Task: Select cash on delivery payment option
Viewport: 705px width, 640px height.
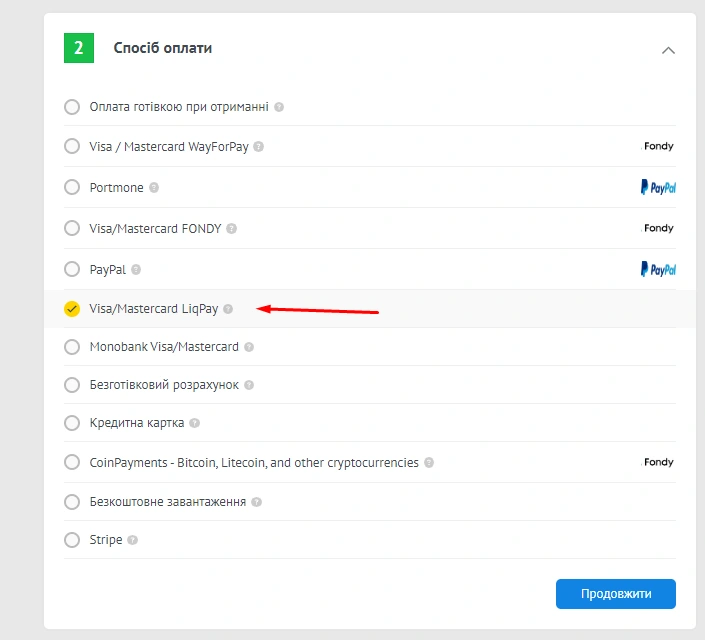Action: (72, 107)
